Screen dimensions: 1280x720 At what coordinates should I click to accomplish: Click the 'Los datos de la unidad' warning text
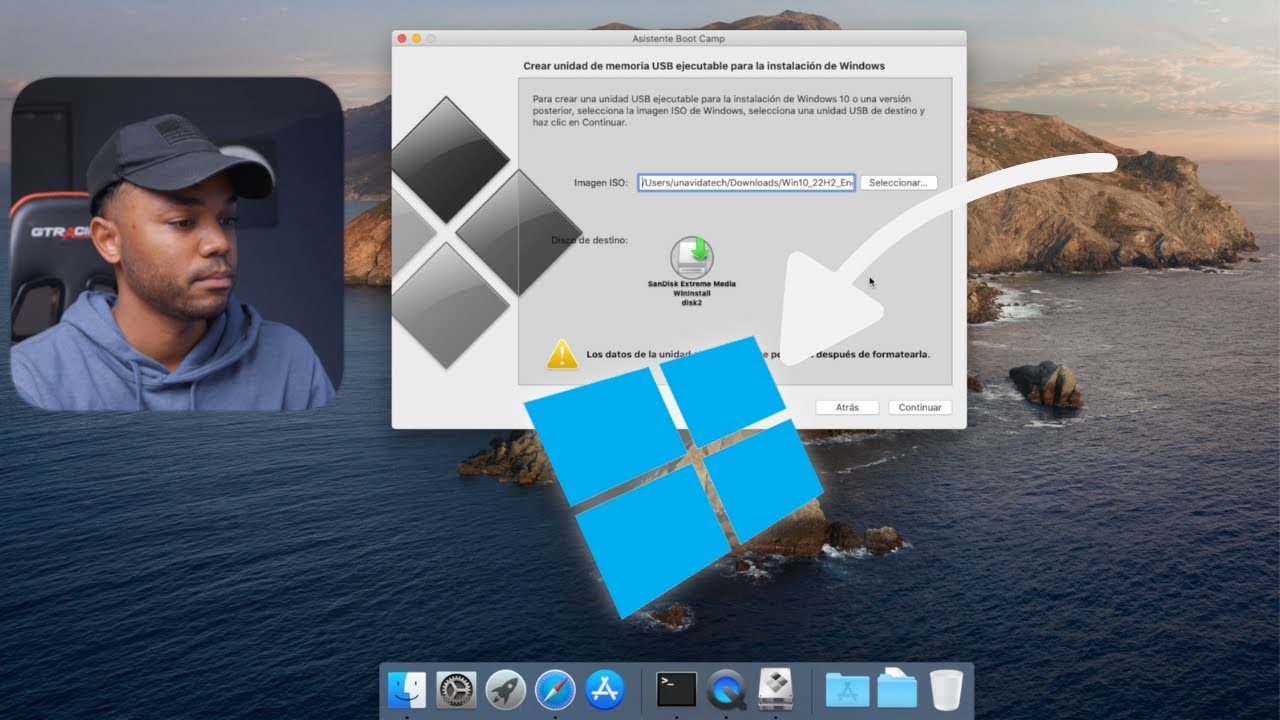(x=758, y=354)
